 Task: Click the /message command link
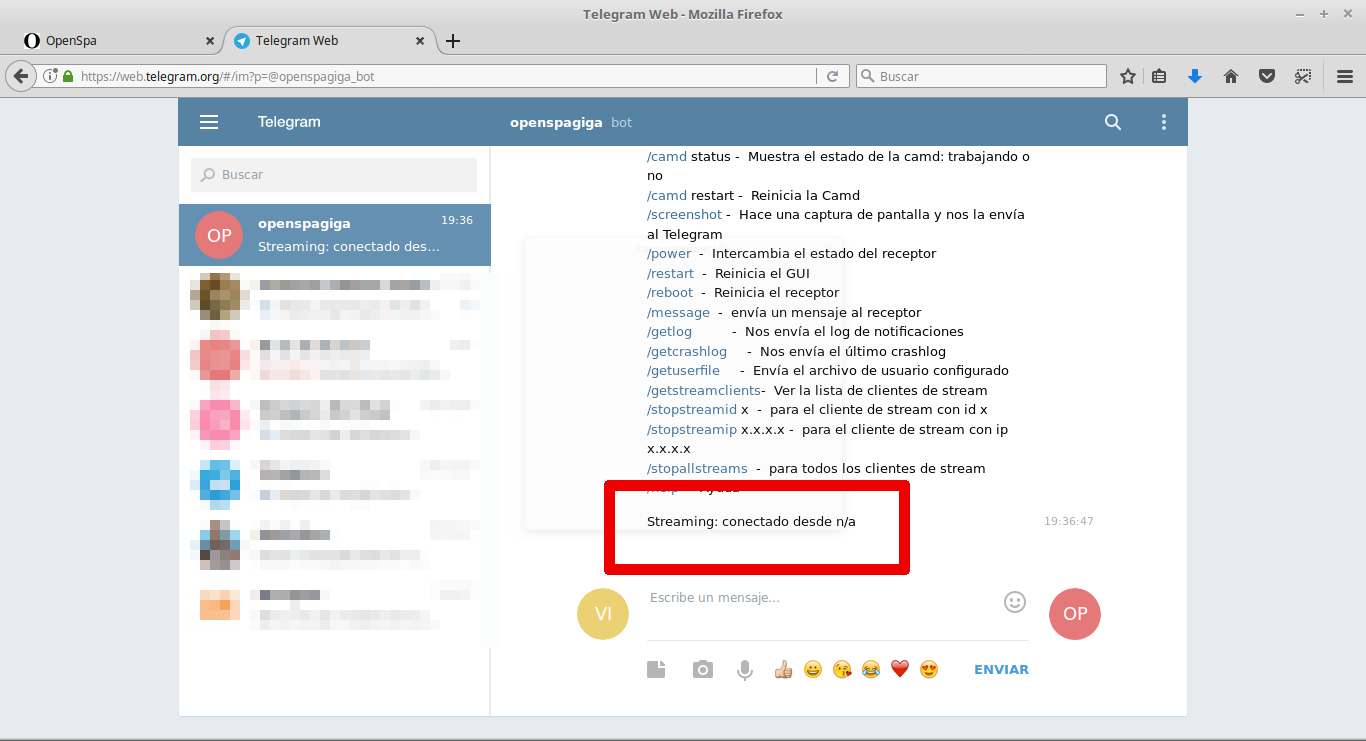[678, 313]
